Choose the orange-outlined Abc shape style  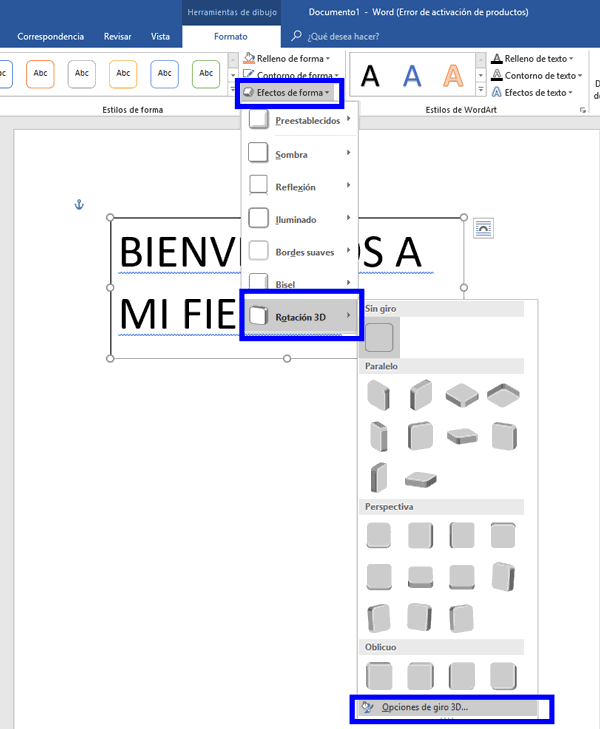point(40,74)
